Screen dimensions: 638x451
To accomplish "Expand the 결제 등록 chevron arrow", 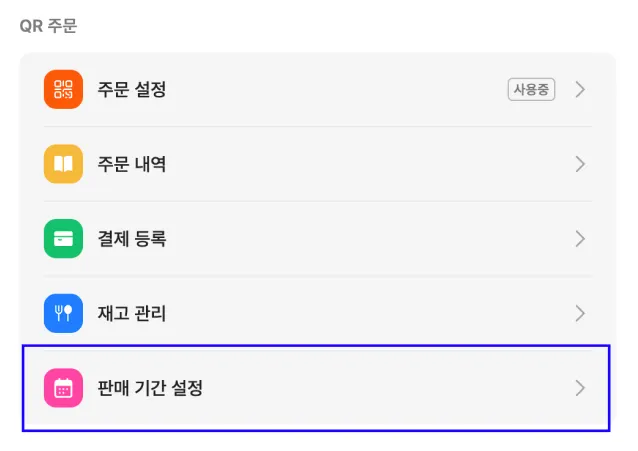I will click(580, 239).
